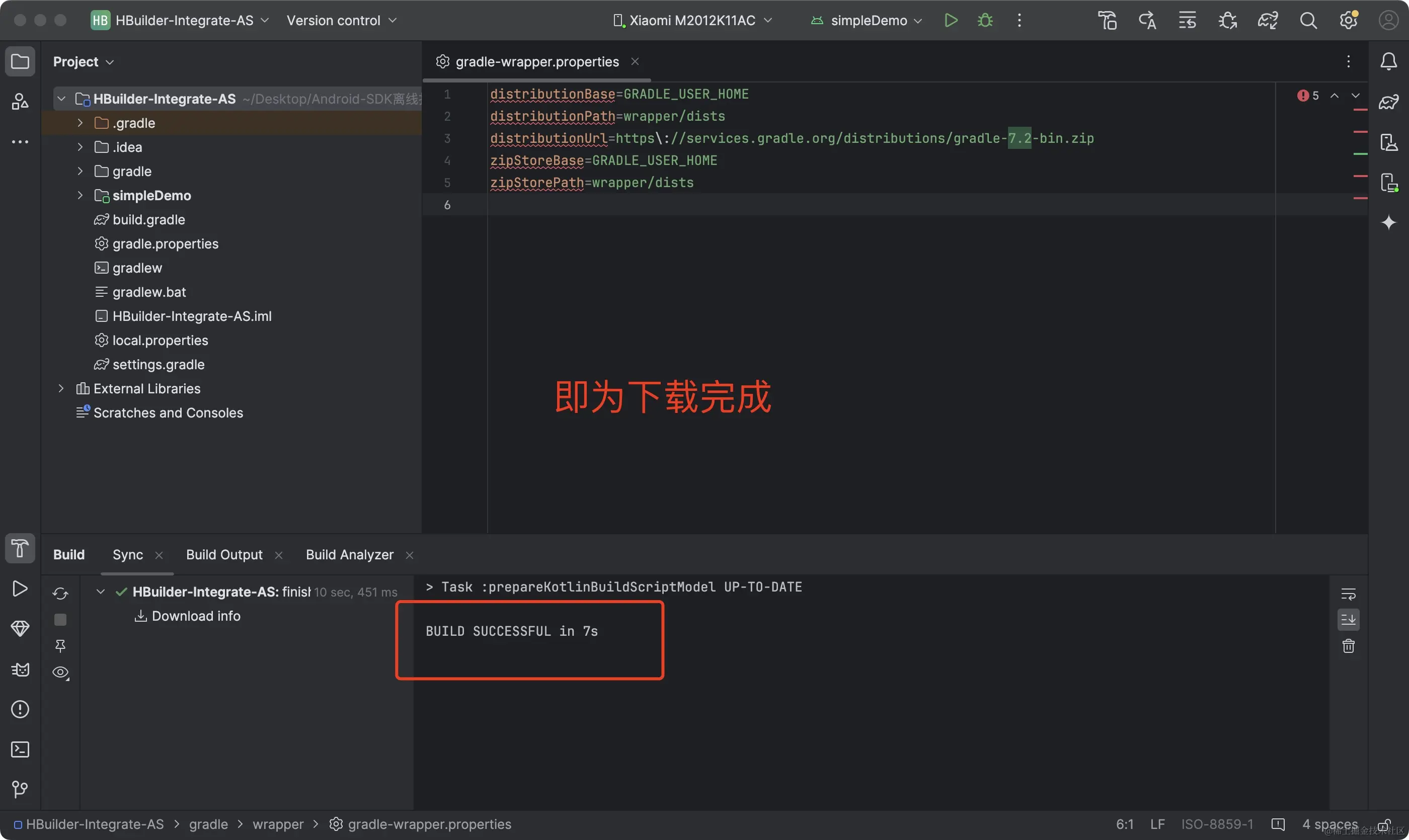Open the Xiaomi M2012K11AC device dropdown
Screen dimensions: 1409x840
[x=692, y=21]
